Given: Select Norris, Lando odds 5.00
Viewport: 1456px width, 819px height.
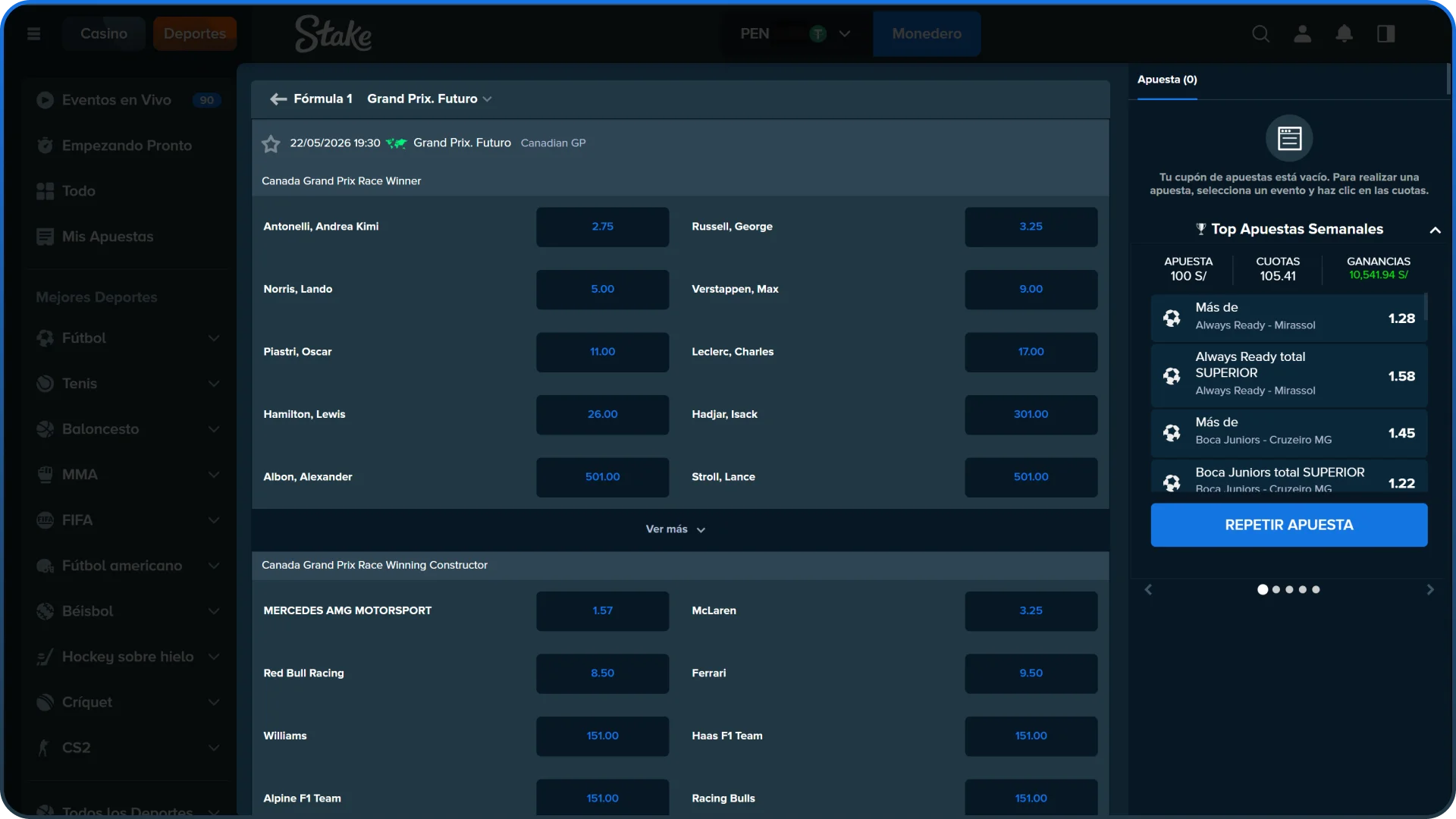Looking at the screenshot, I should [x=602, y=290].
